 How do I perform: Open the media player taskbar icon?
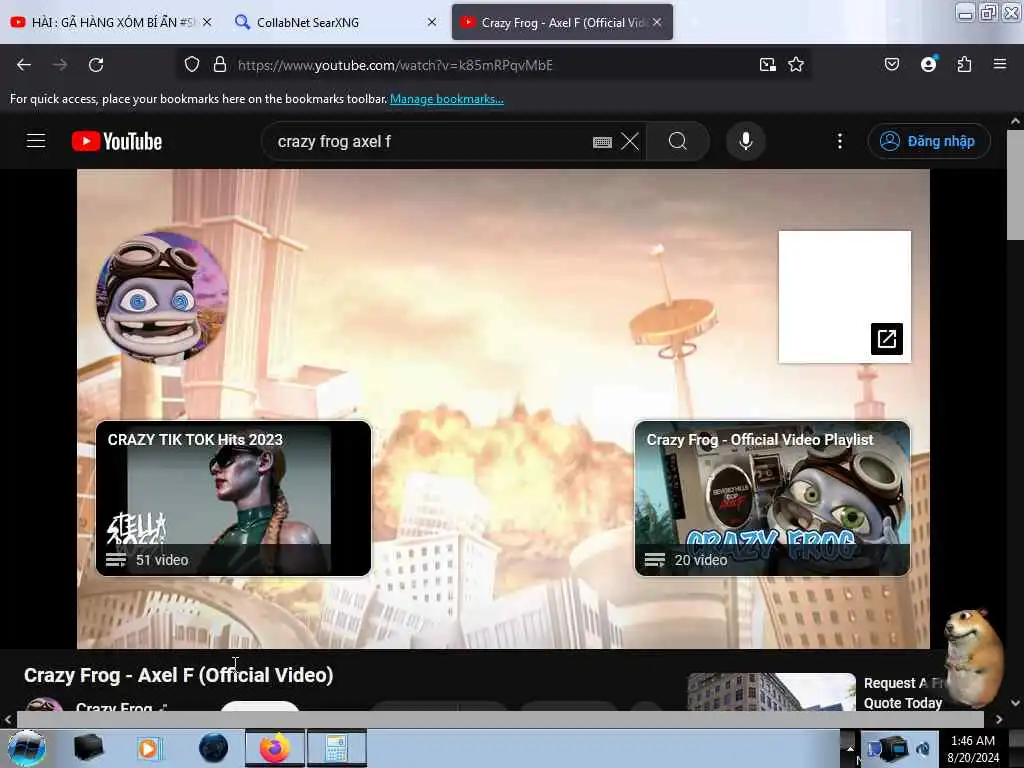point(148,748)
